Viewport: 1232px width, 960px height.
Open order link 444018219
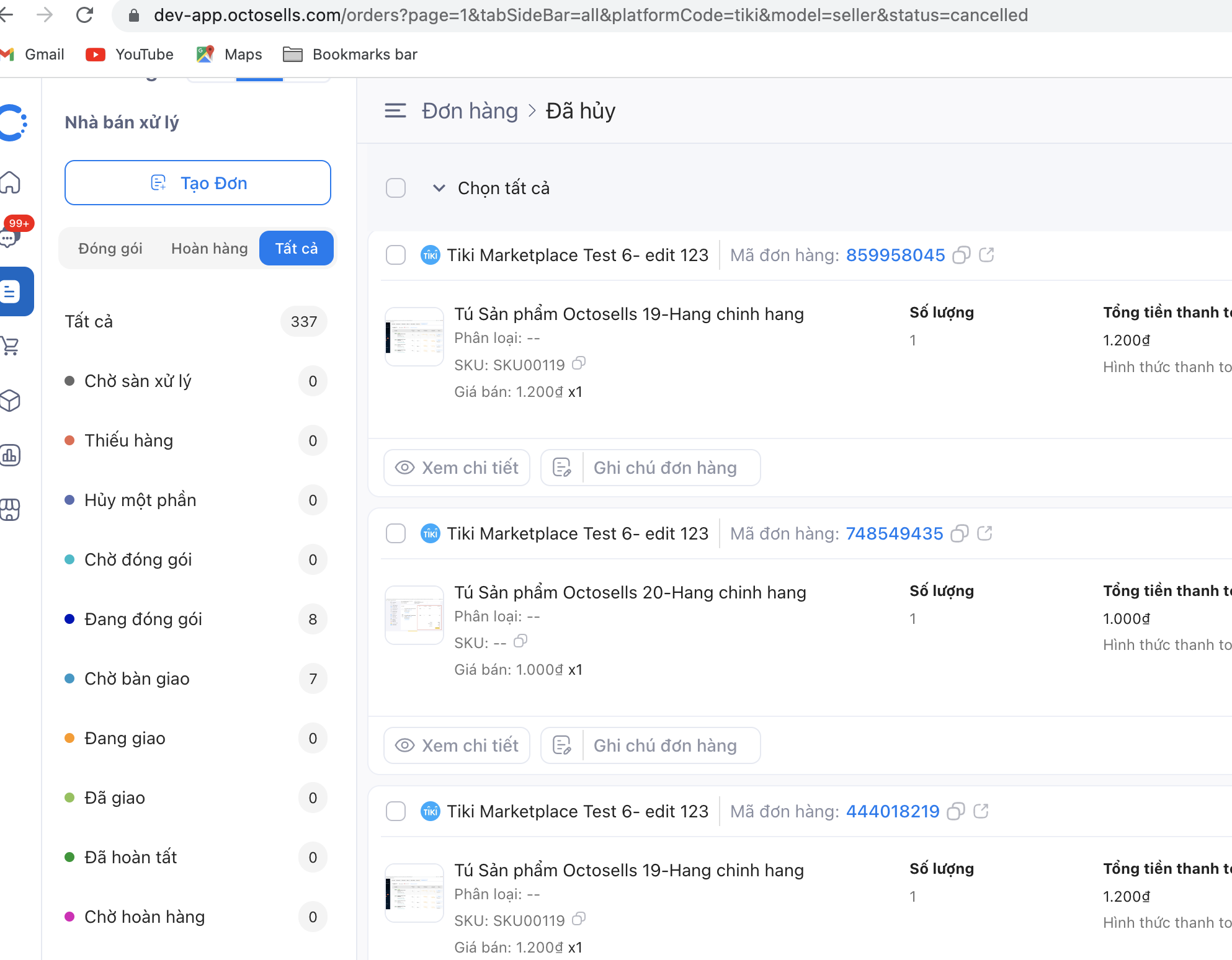[x=893, y=811]
